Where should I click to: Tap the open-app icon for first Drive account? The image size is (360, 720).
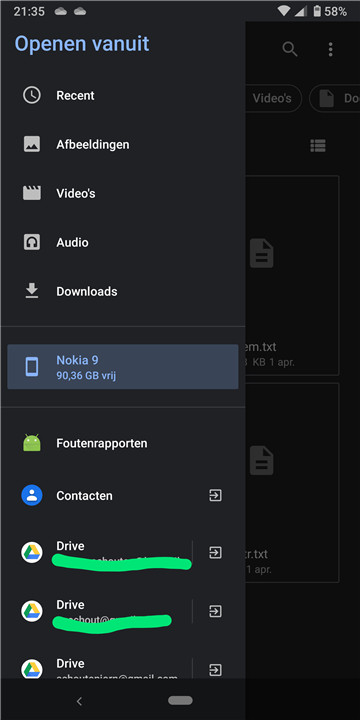215,552
